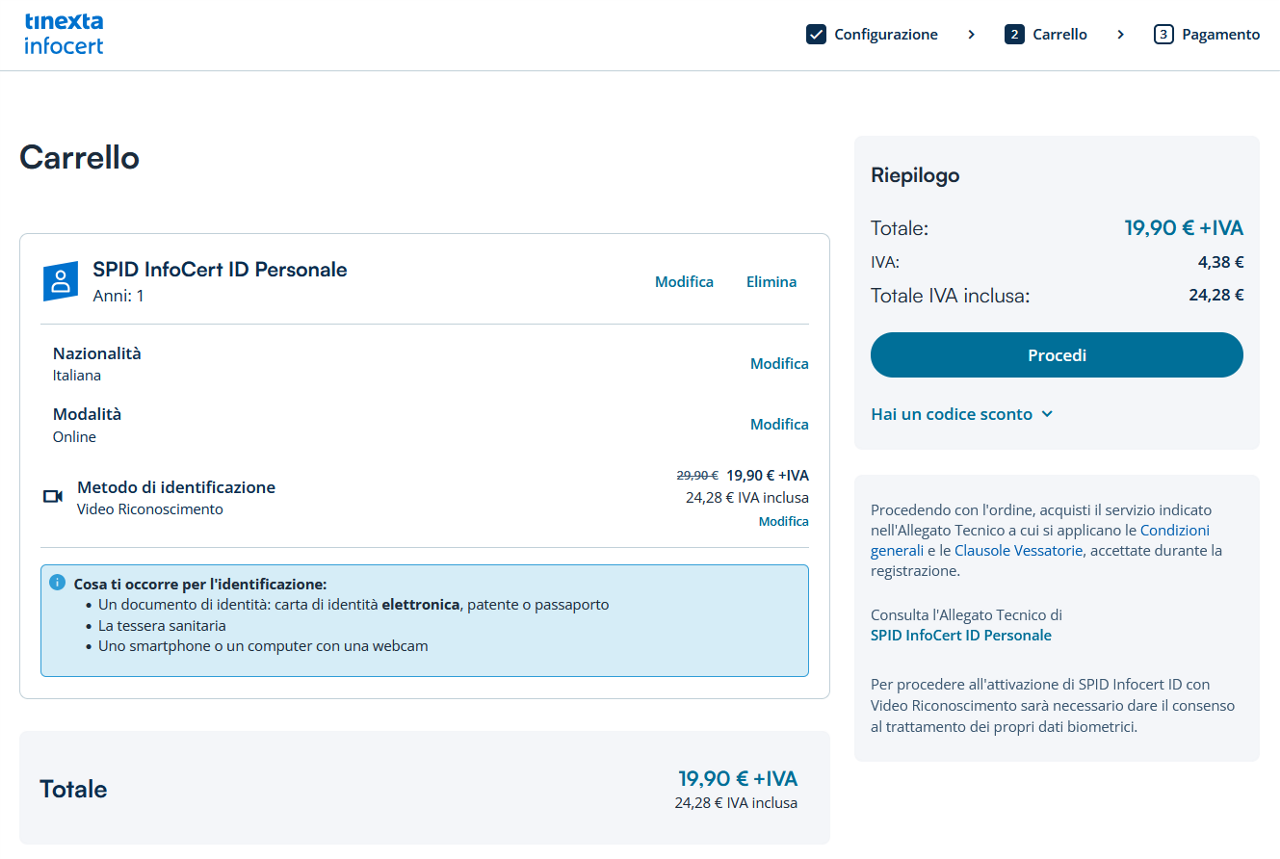The width and height of the screenshot is (1280, 859).
Task: Click Modifica next to SPID InfoCert ID Personale
Action: pos(684,282)
